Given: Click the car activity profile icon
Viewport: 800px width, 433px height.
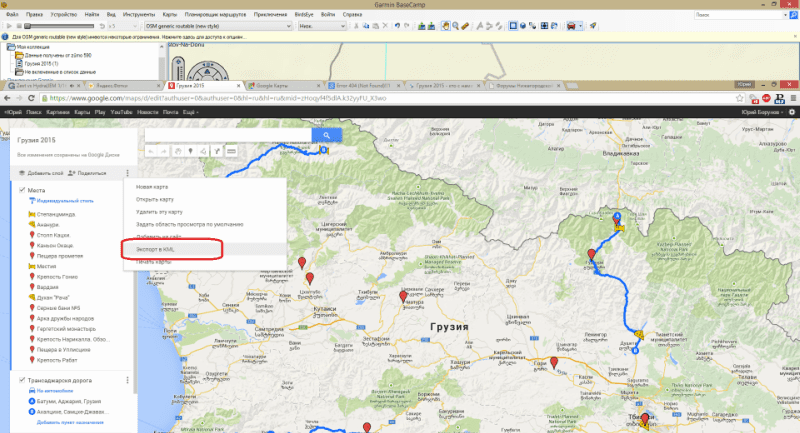Looking at the screenshot, I should point(571,26).
